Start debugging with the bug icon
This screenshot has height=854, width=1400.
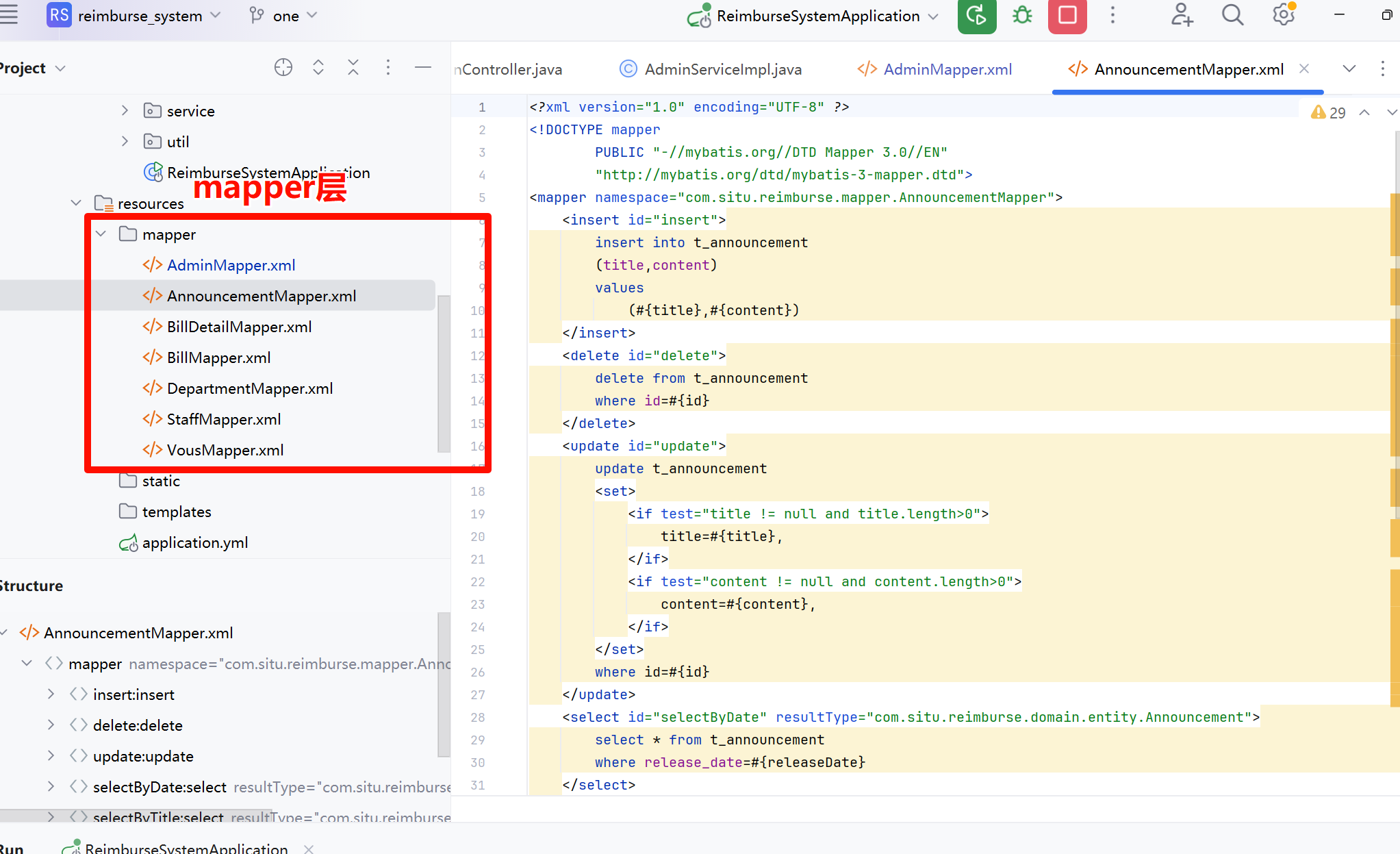click(x=1022, y=16)
